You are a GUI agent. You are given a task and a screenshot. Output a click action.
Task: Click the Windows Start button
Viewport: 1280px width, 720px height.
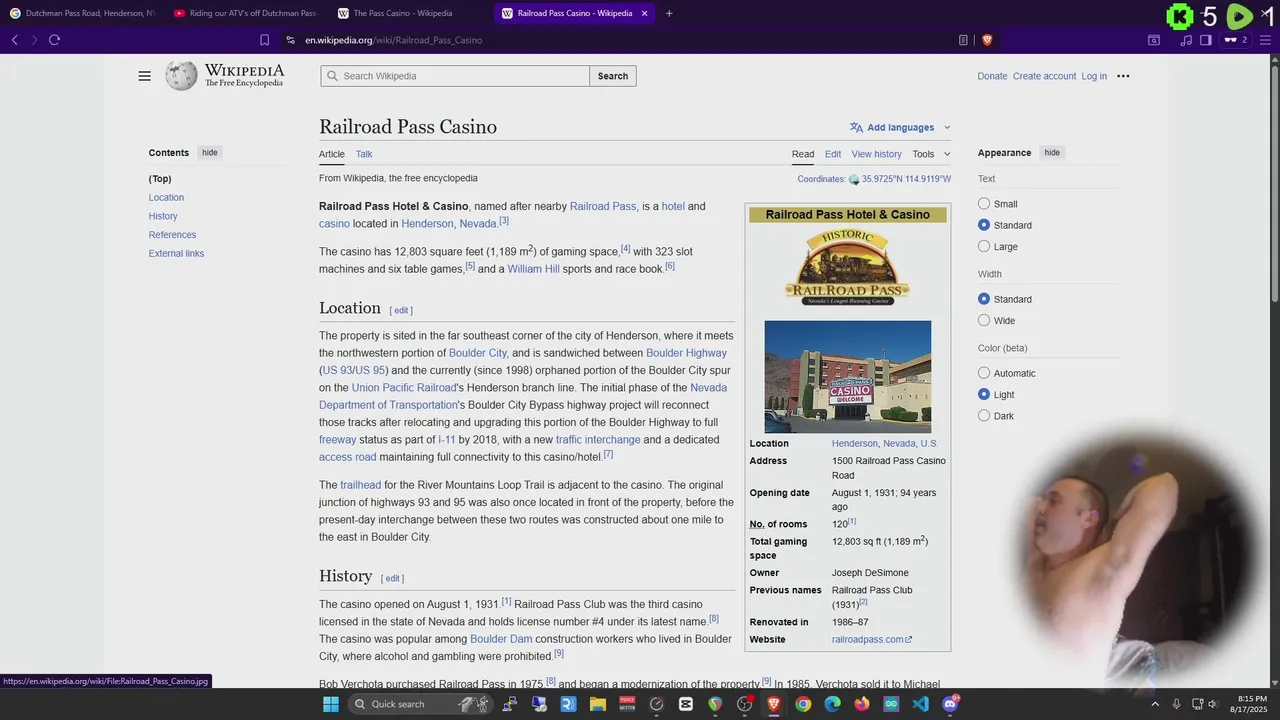331,704
